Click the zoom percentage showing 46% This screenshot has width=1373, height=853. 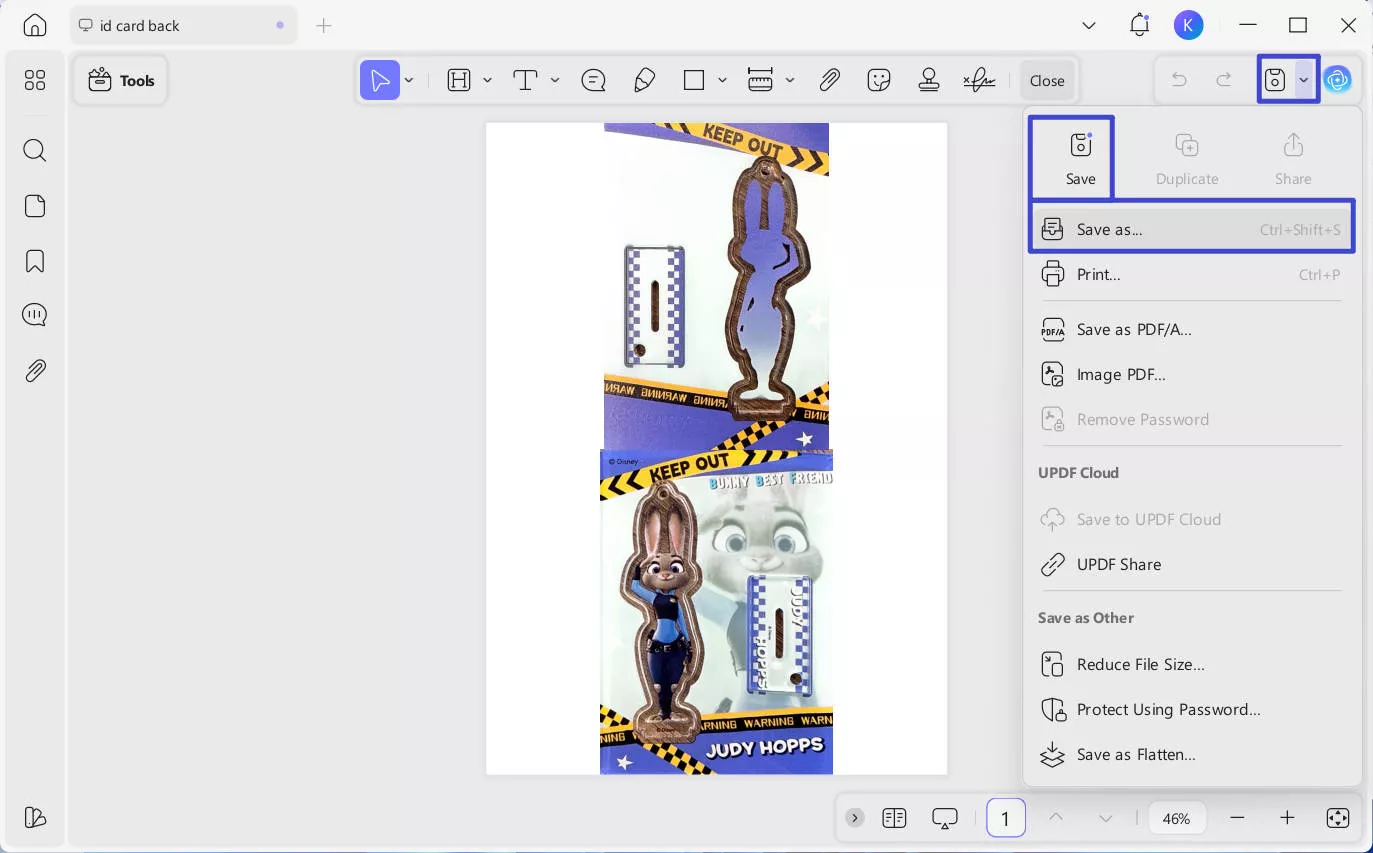1177,818
